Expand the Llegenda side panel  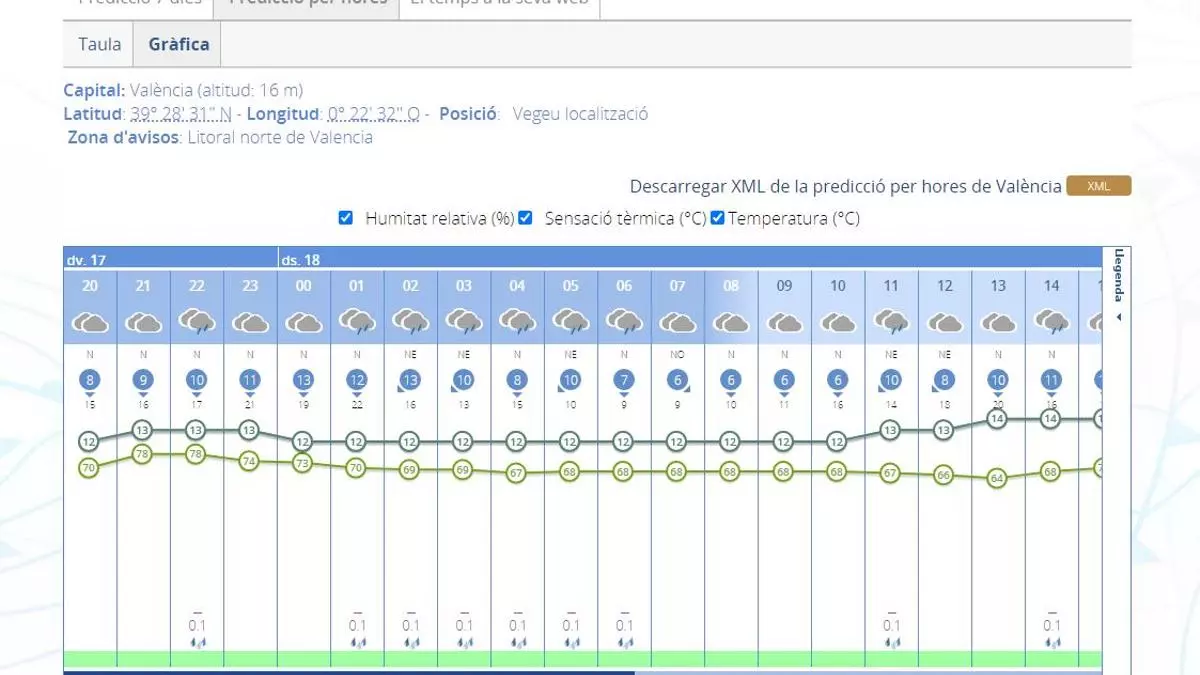click(x=1119, y=285)
